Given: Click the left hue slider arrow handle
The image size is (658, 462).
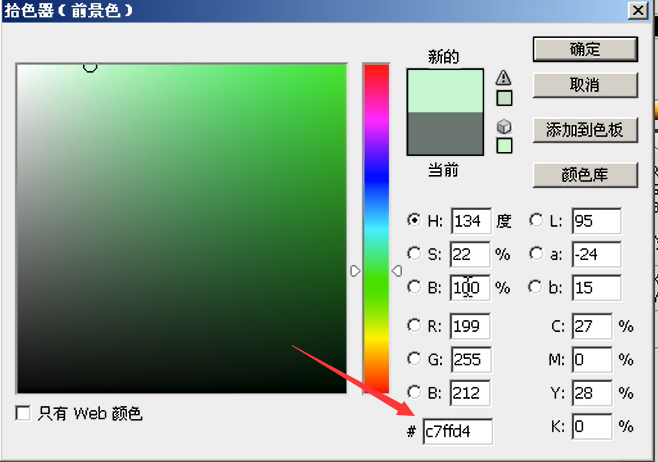Looking at the screenshot, I should 355,271.
